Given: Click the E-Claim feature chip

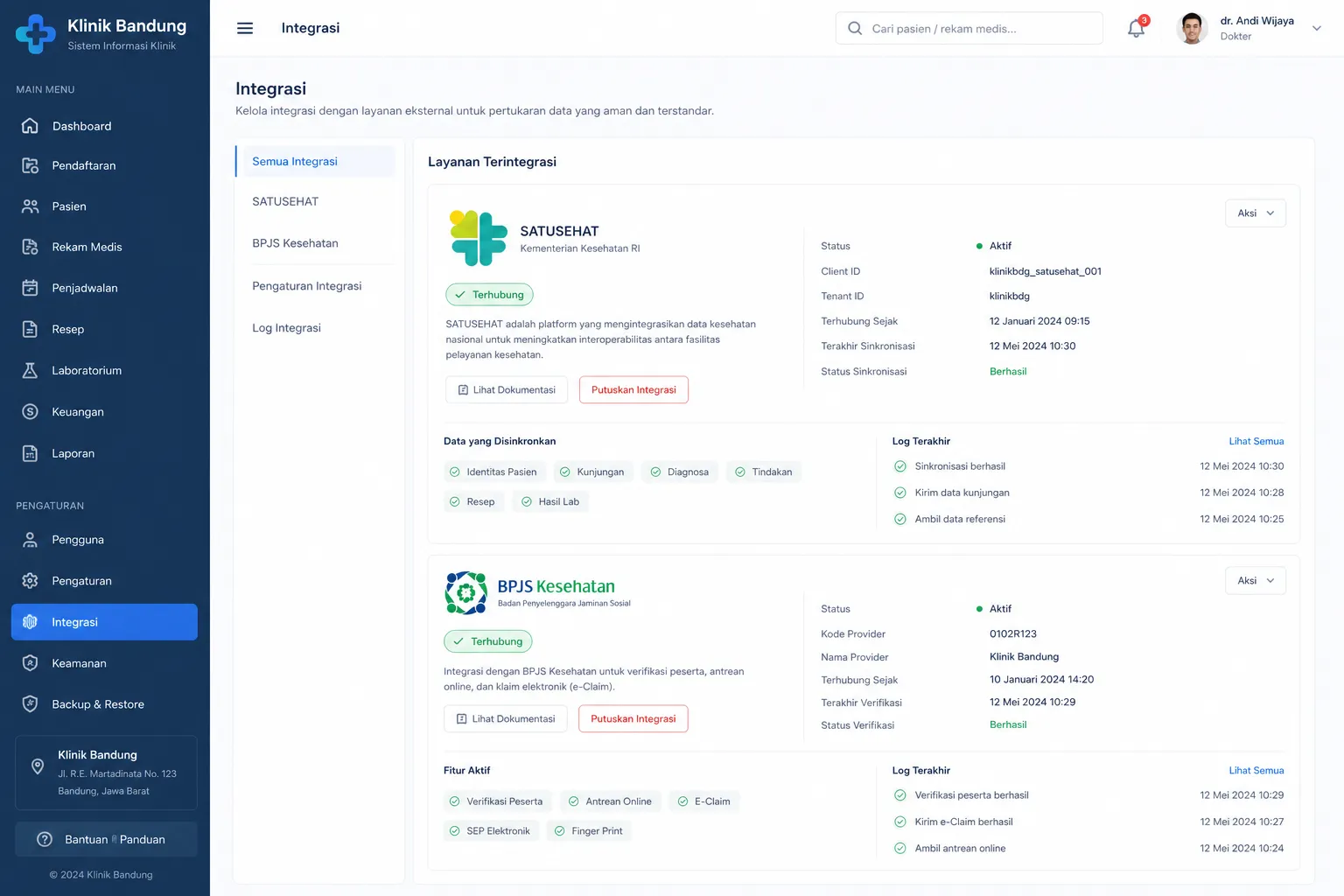Looking at the screenshot, I should [704, 801].
